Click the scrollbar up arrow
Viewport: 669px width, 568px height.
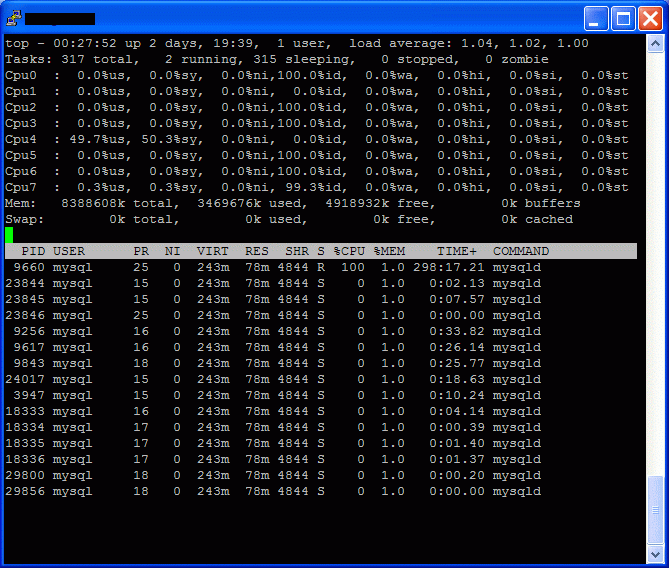(x=655, y=44)
